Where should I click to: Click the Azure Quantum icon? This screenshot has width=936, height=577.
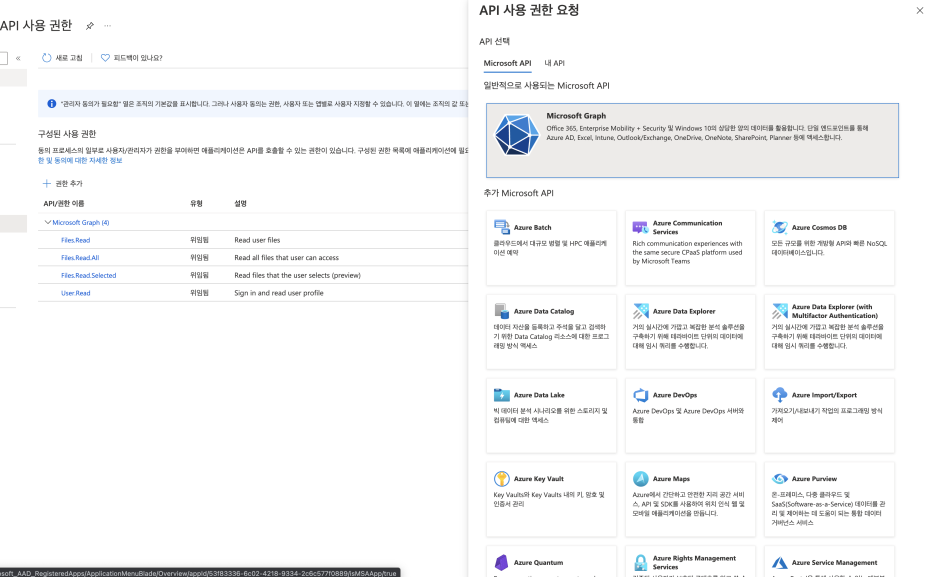pos(501,562)
